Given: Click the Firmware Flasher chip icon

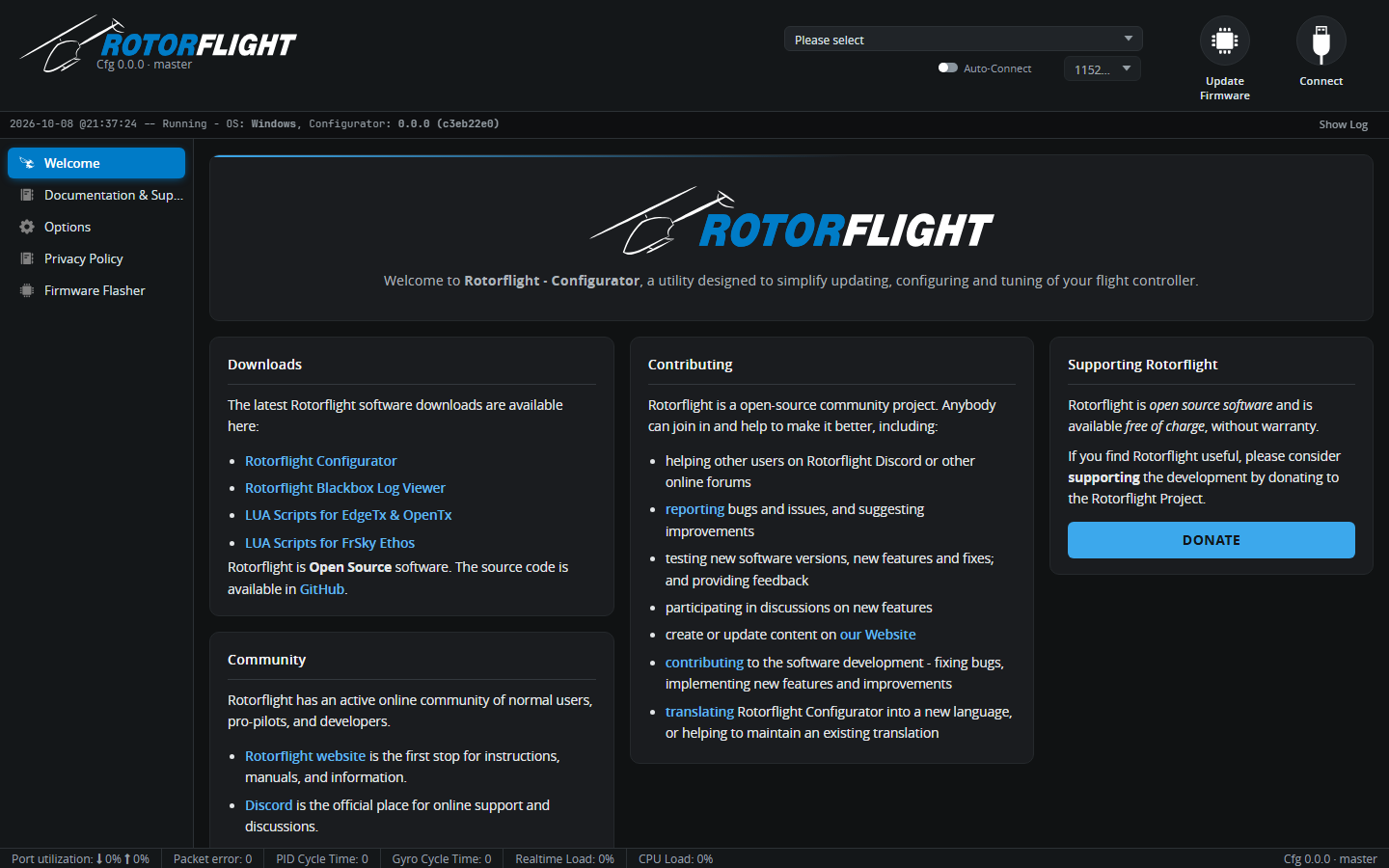Looking at the screenshot, I should click(27, 290).
